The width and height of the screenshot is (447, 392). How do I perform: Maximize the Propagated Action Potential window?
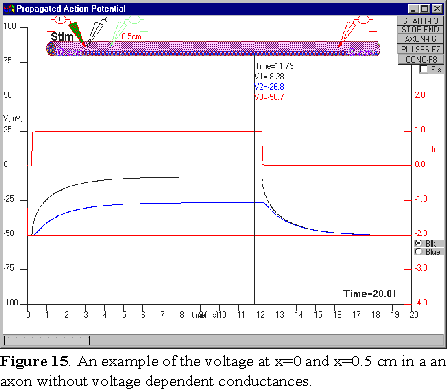click(x=425, y=9)
